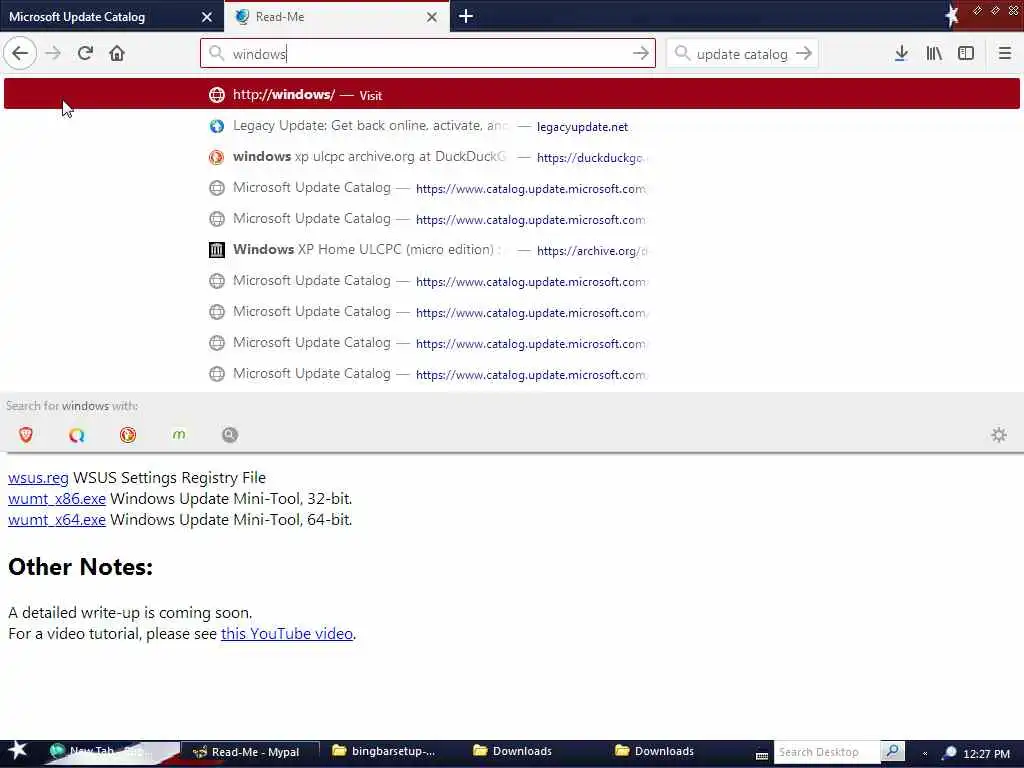The height and width of the screenshot is (768, 1024).
Task: Click the go arrow in the address bar
Action: click(x=641, y=54)
